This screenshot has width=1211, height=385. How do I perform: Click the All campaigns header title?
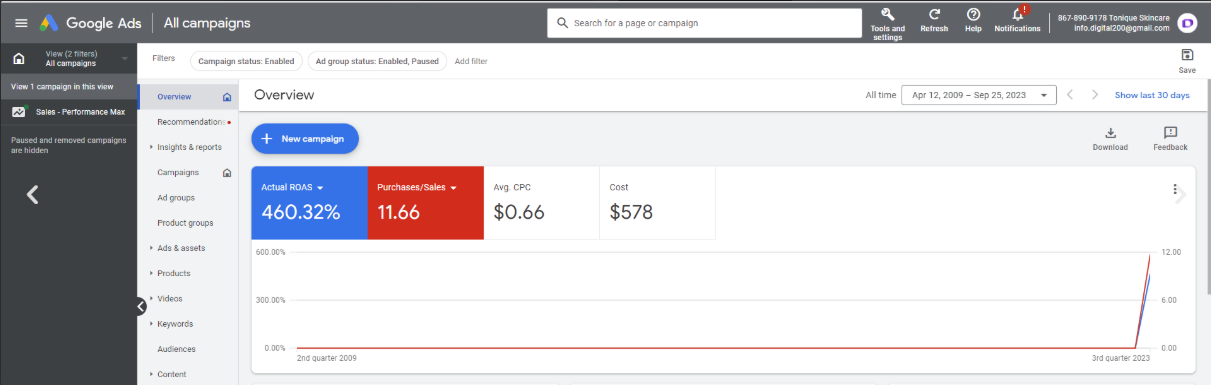coord(207,22)
